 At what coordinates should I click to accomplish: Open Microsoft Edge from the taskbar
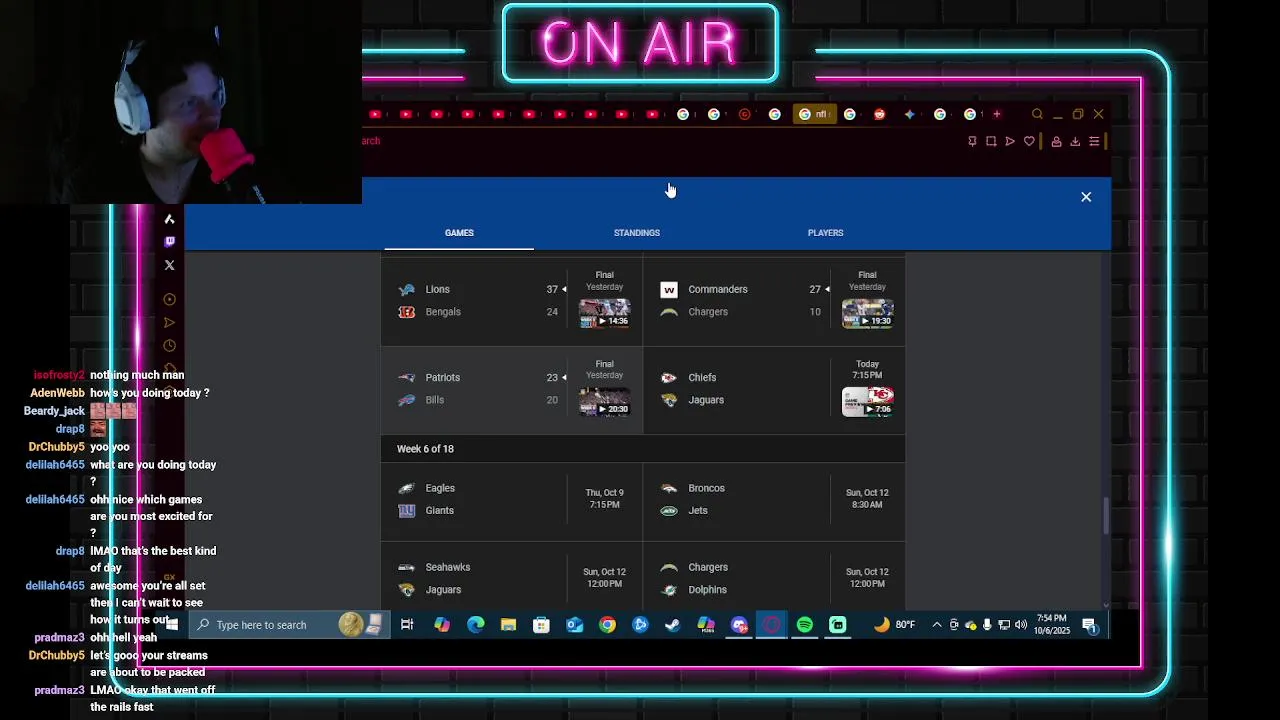[x=475, y=625]
